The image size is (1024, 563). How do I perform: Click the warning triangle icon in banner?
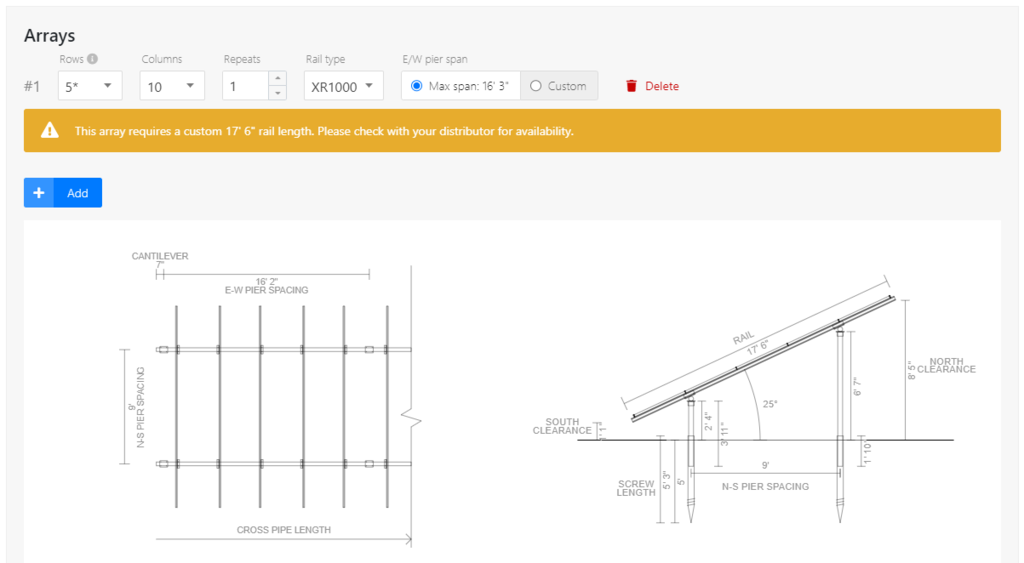click(49, 131)
